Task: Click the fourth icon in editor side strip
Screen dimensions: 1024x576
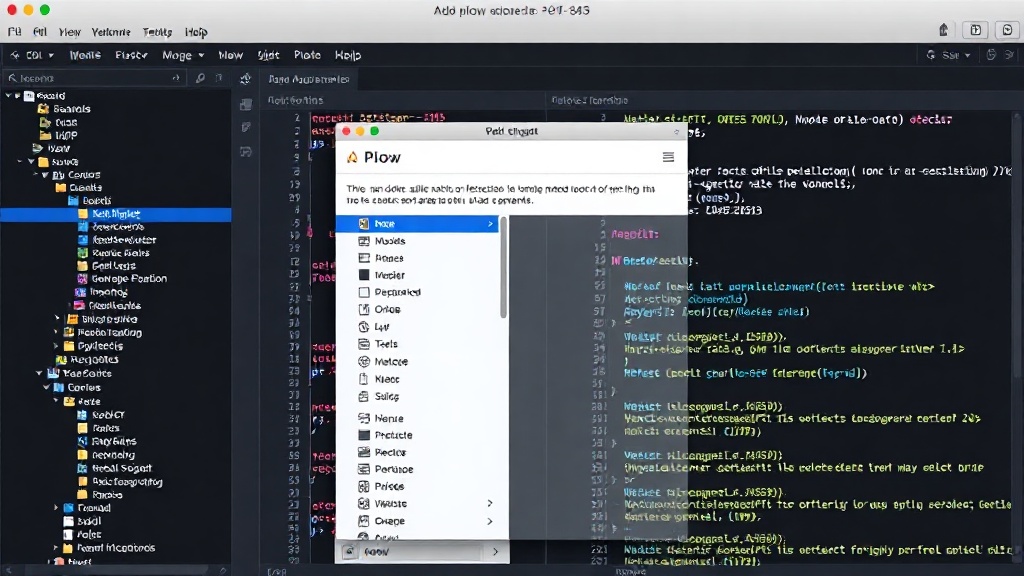Action: [x=246, y=152]
